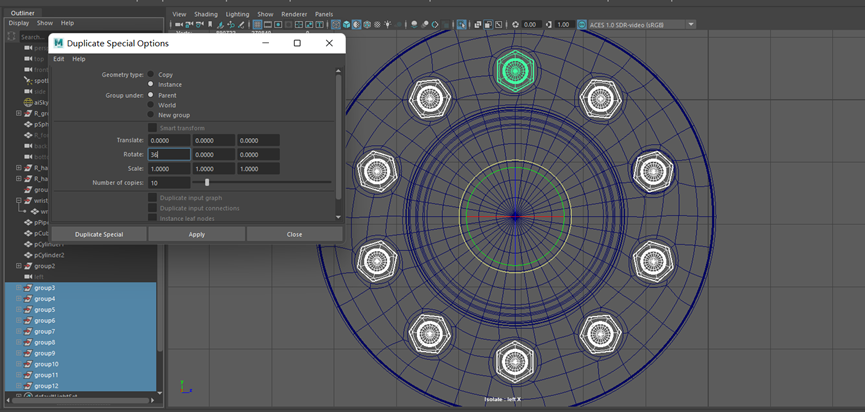Toggle the film gate icon

[x=268, y=24]
